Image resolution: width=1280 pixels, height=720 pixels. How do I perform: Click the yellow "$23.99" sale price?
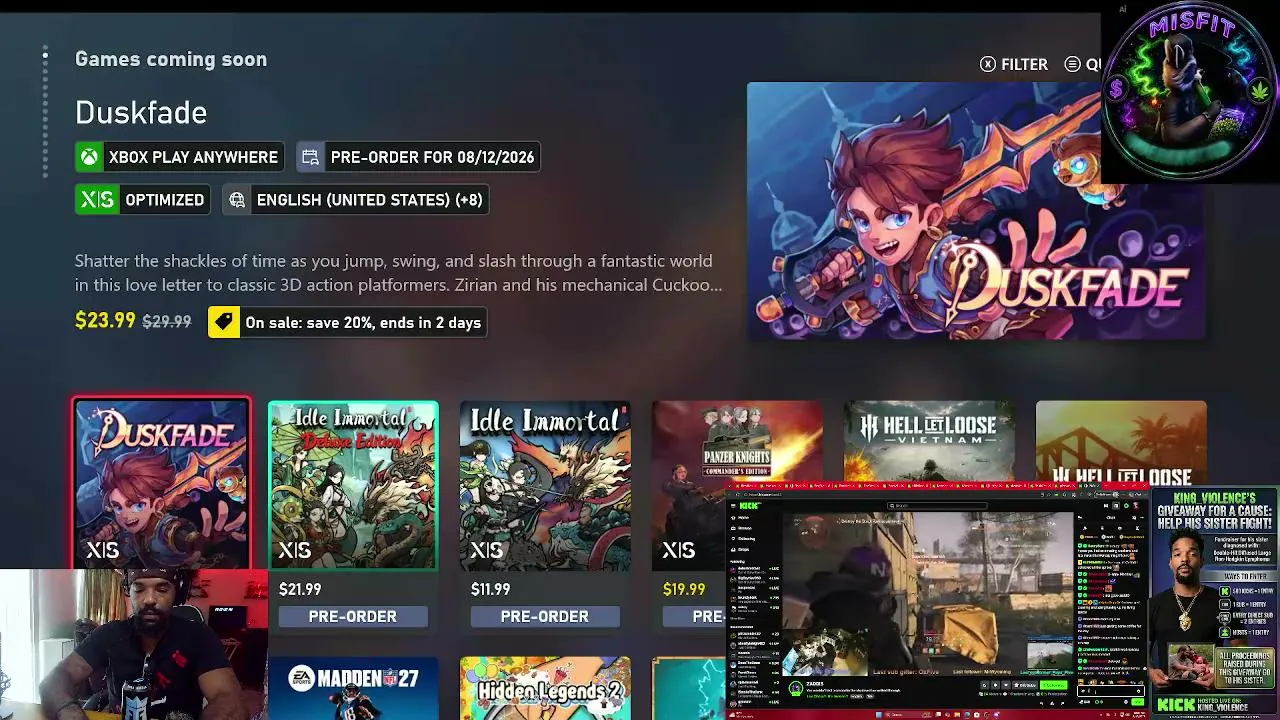click(x=105, y=321)
